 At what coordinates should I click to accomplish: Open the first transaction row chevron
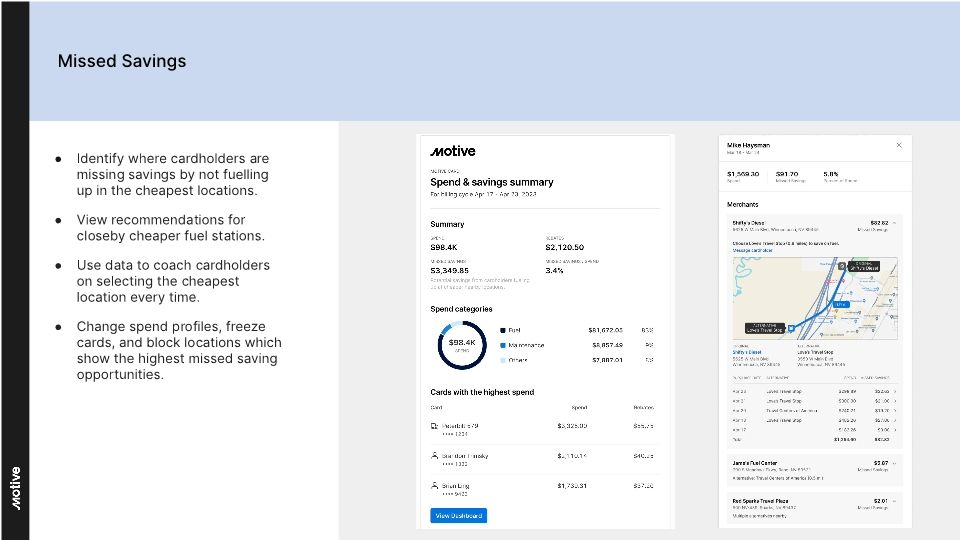pos(895,391)
